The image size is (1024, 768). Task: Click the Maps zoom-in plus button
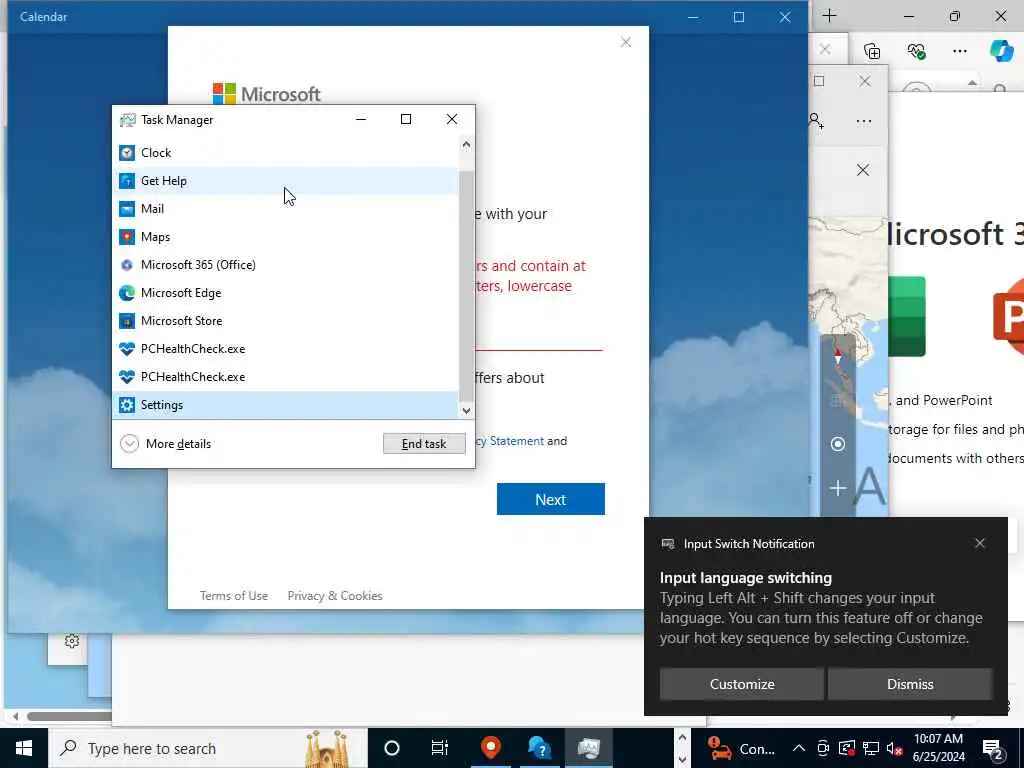[x=838, y=488]
